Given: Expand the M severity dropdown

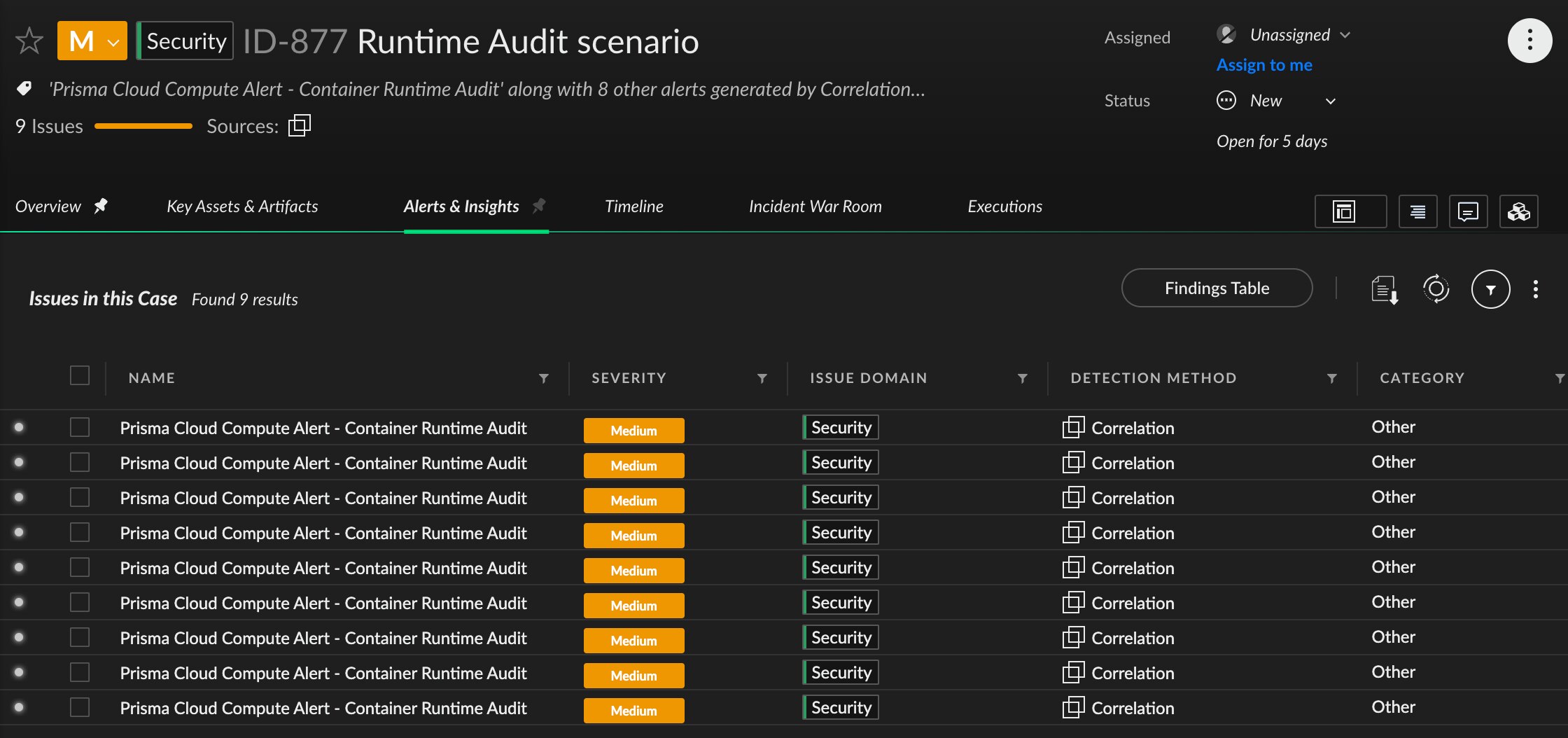Looking at the screenshot, I should 92,41.
